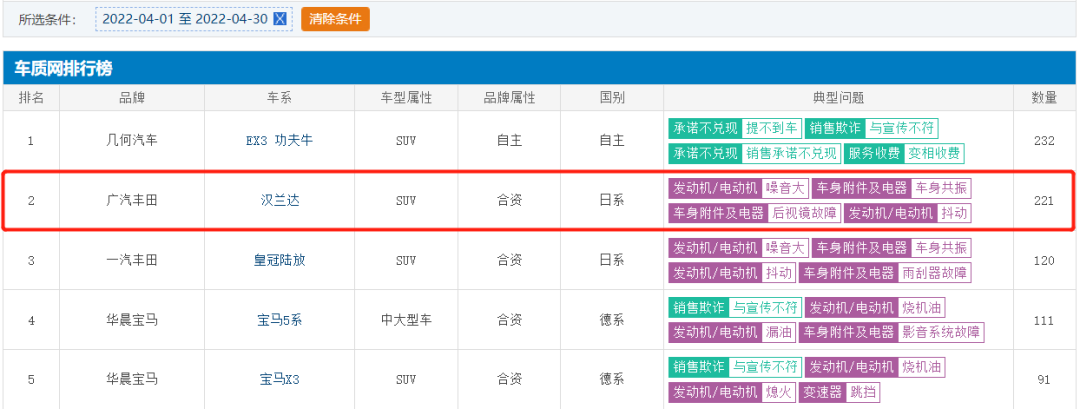Click 车身共振 tag in 汉兰达 row
This screenshot has width=1080, height=409.
click(941, 188)
